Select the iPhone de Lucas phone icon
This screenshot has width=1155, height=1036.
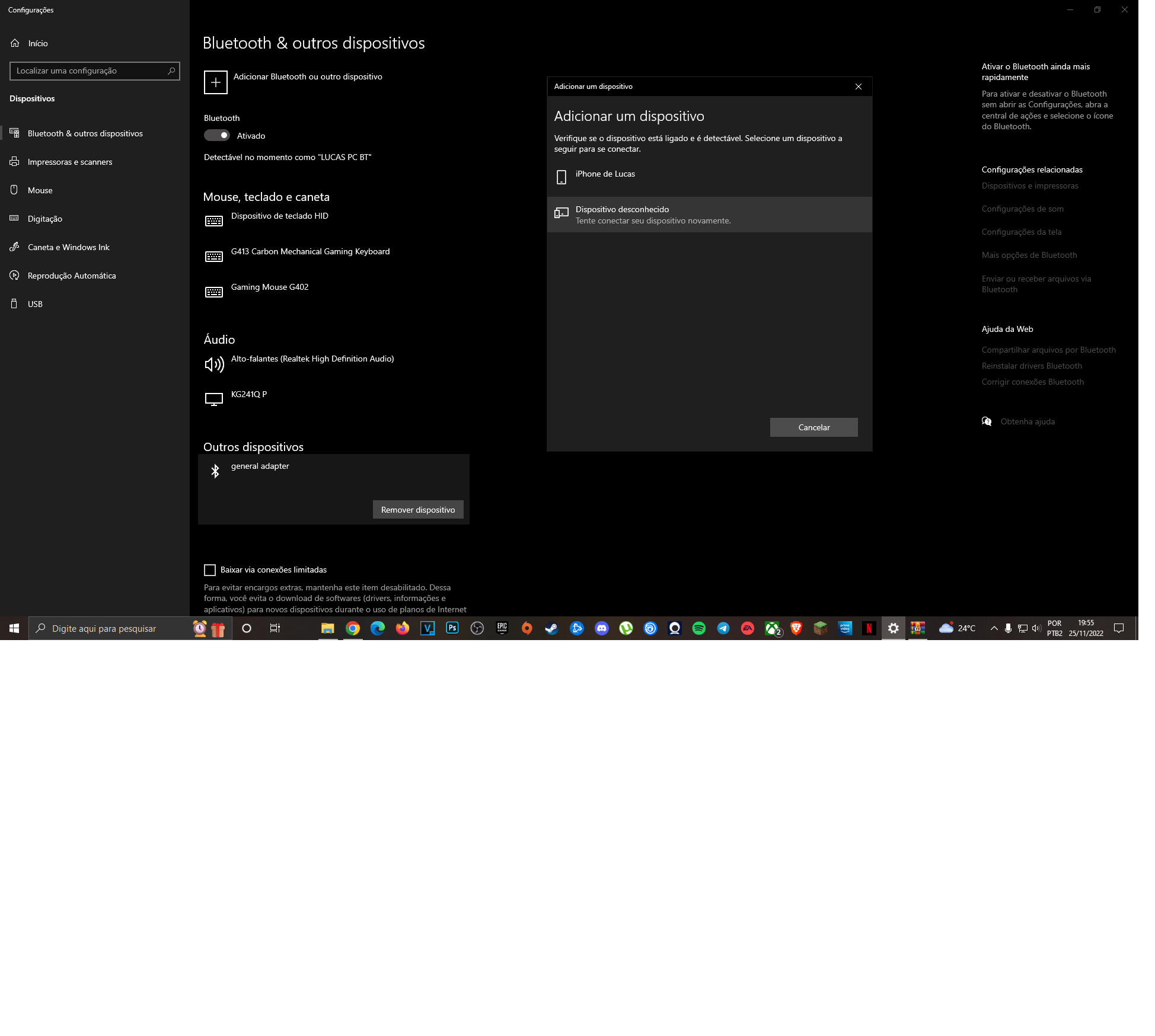pos(561,177)
